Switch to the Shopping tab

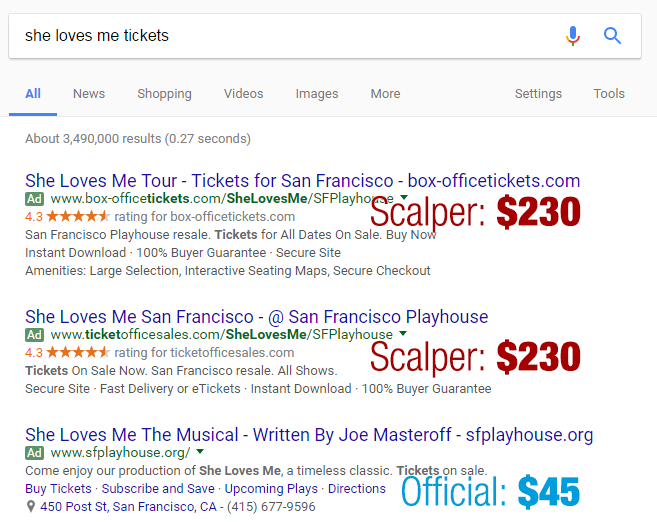164,94
